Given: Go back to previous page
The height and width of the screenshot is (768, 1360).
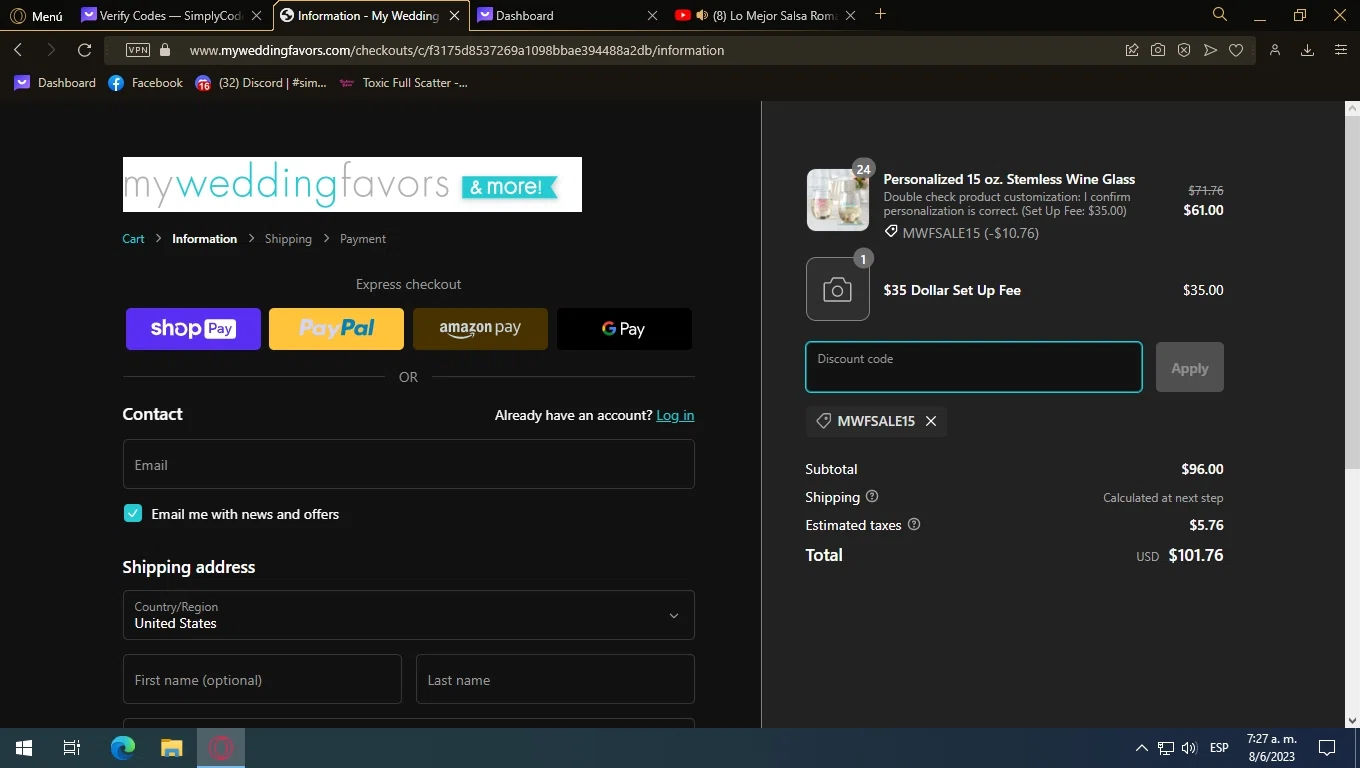Looking at the screenshot, I should pyautogui.click(x=18, y=50).
